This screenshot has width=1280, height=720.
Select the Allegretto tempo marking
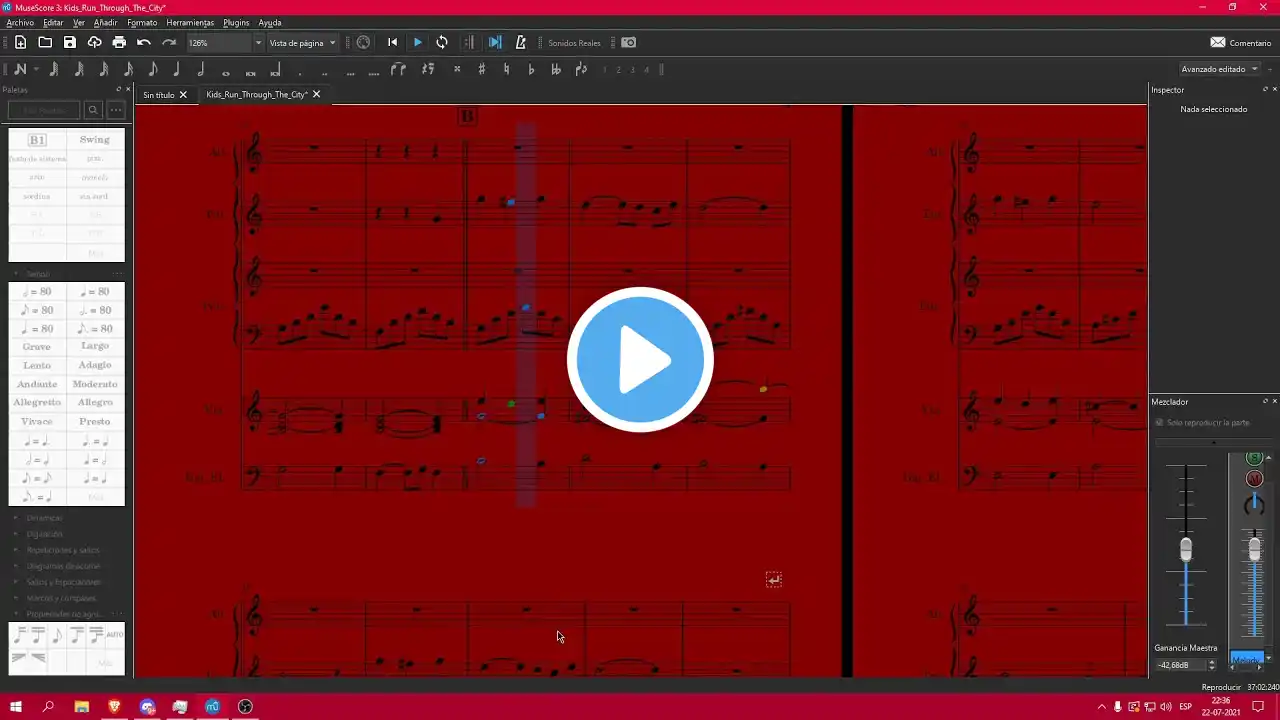point(37,402)
